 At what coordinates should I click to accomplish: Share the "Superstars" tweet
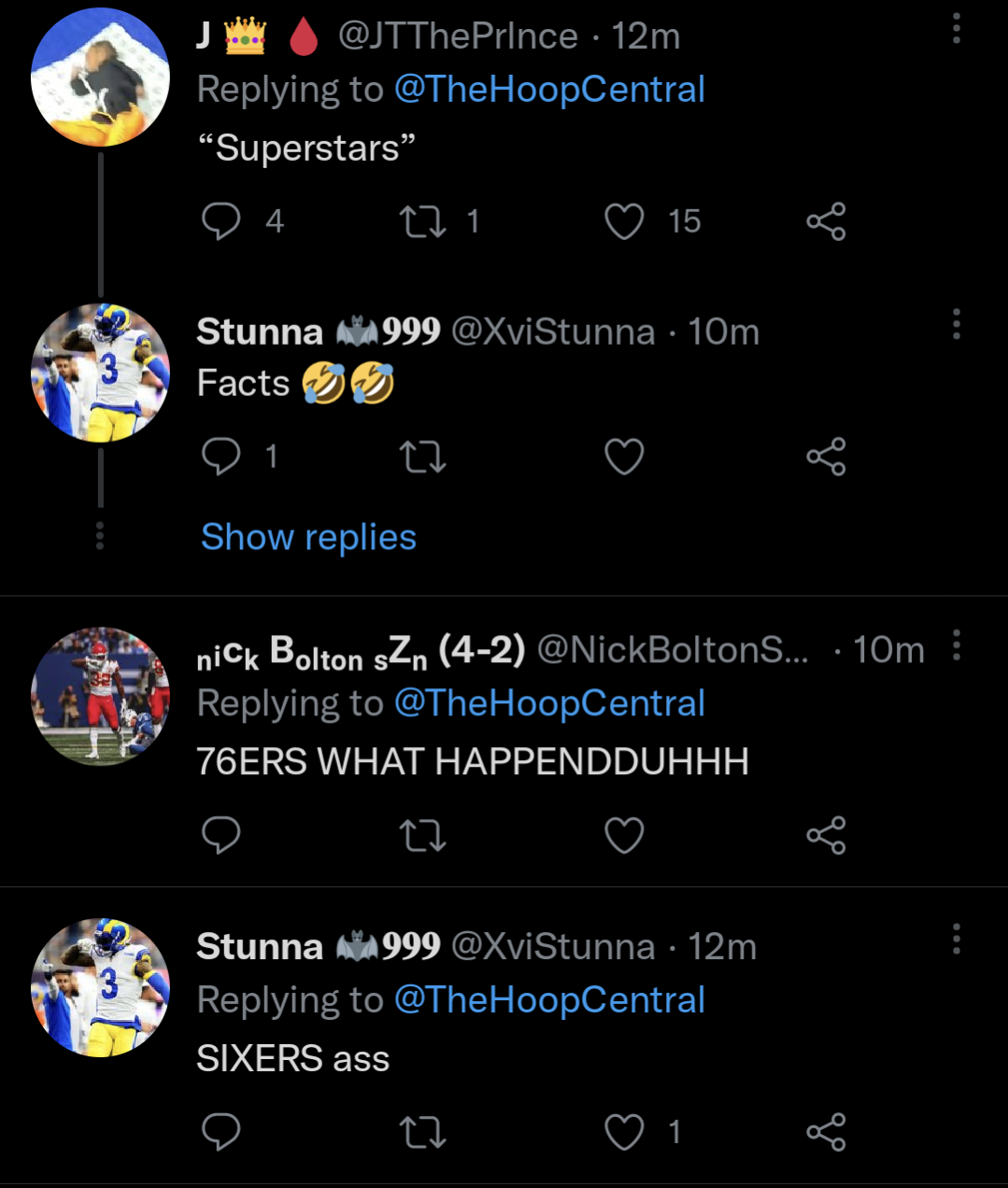click(826, 221)
